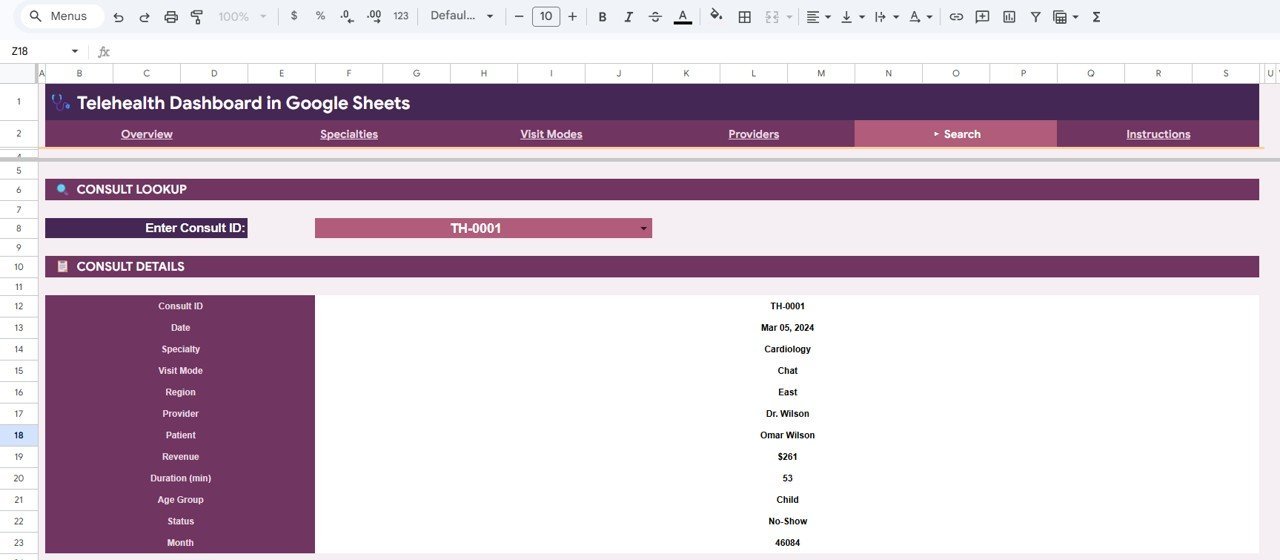Undo the last action
1280x560 pixels.
[119, 17]
